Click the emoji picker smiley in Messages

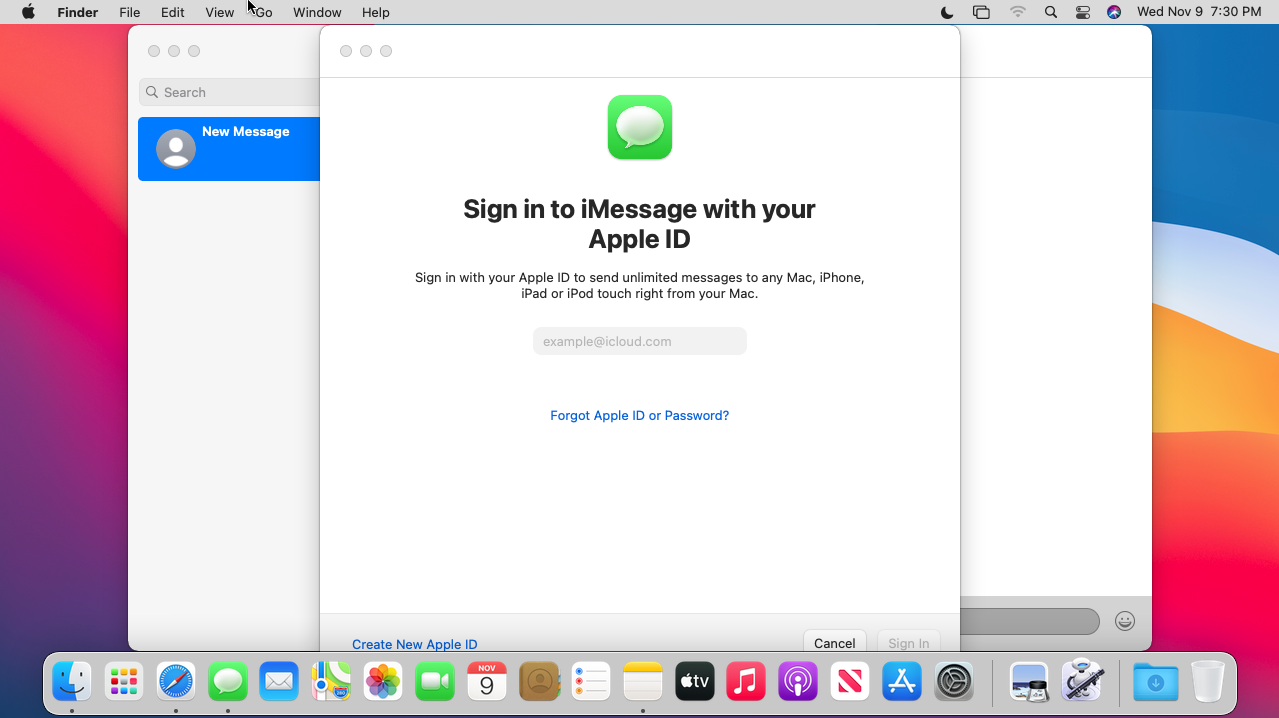[1125, 621]
